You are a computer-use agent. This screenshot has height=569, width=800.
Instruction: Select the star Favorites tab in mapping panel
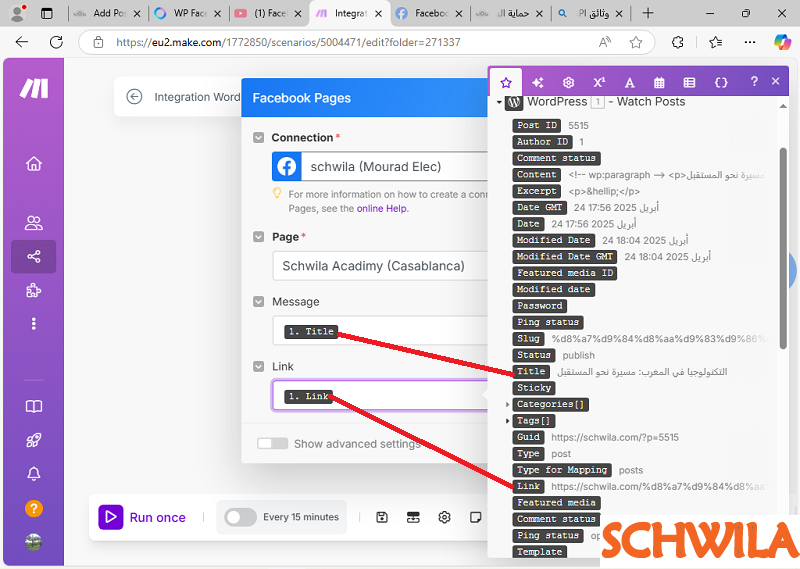point(506,82)
